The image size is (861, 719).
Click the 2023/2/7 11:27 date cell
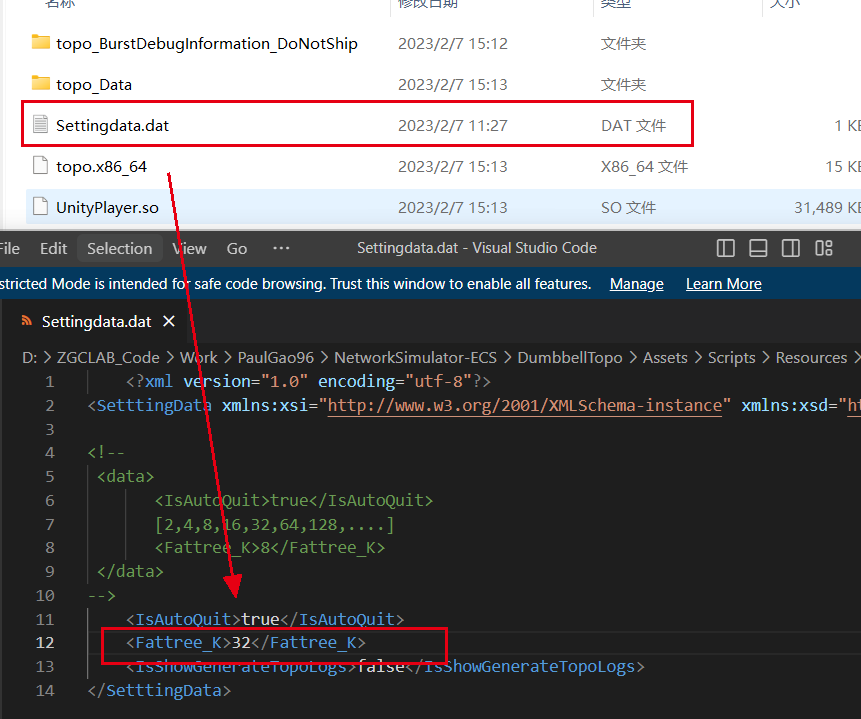point(452,125)
